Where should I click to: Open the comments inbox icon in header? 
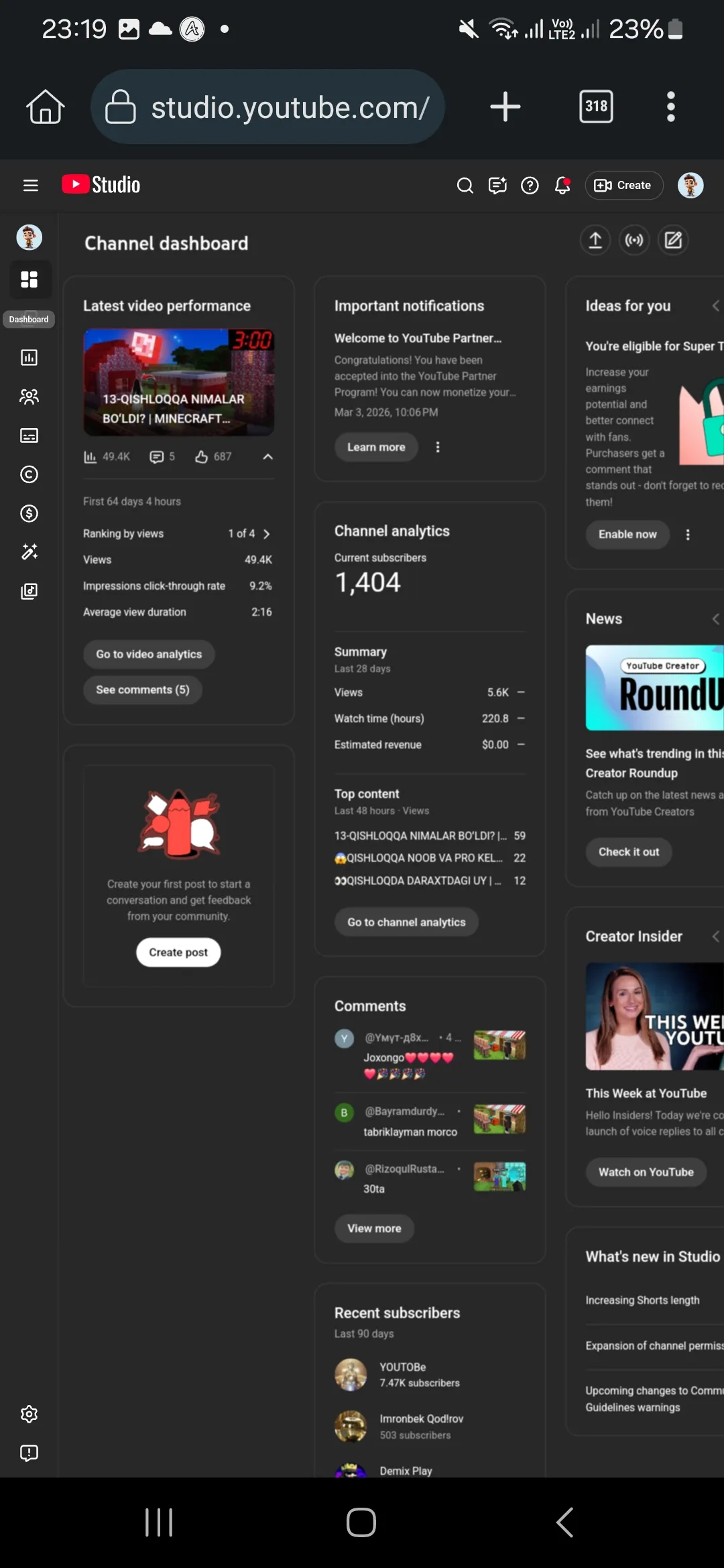click(x=497, y=186)
